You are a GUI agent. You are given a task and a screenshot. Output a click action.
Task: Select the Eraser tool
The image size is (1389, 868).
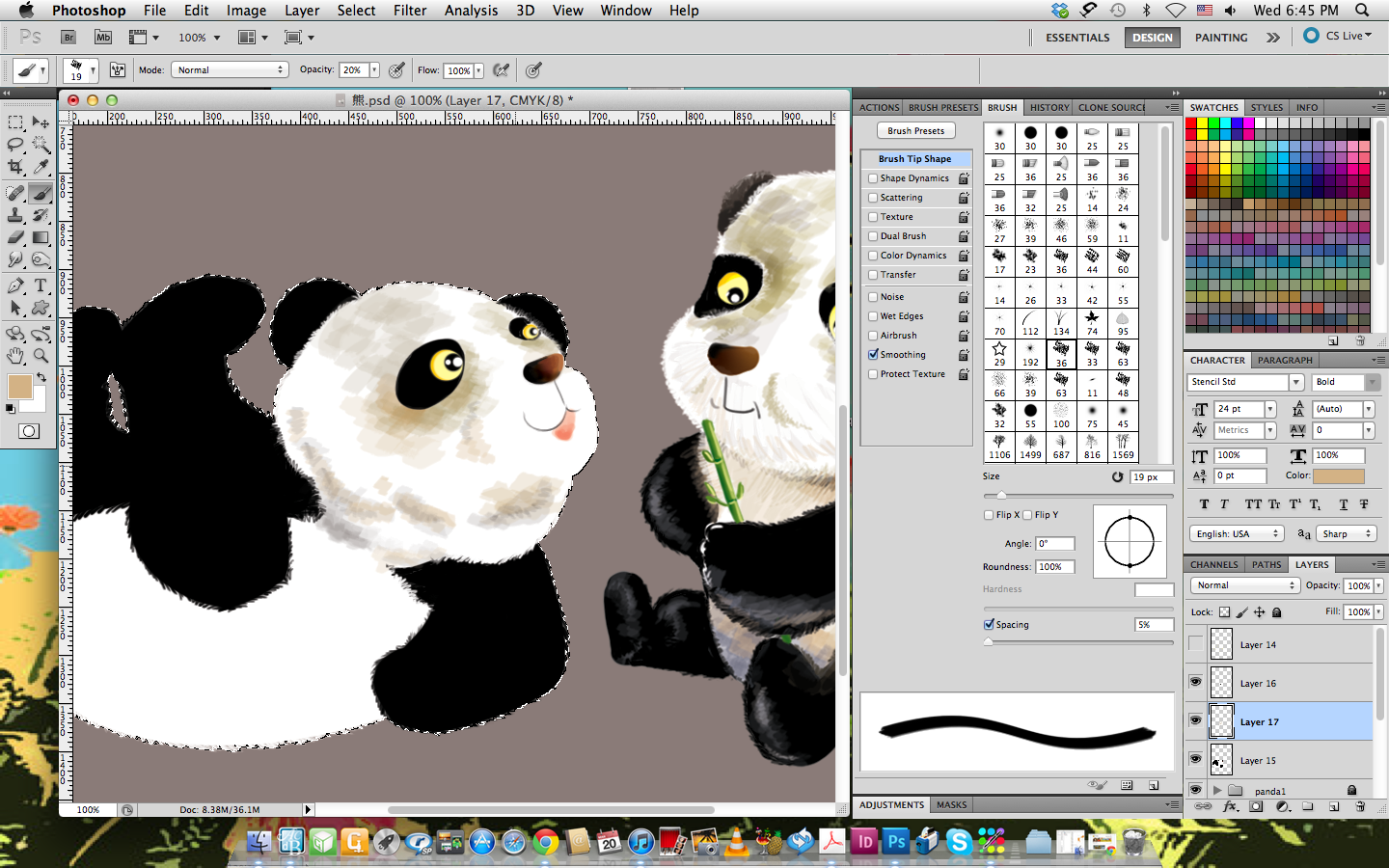coord(15,237)
